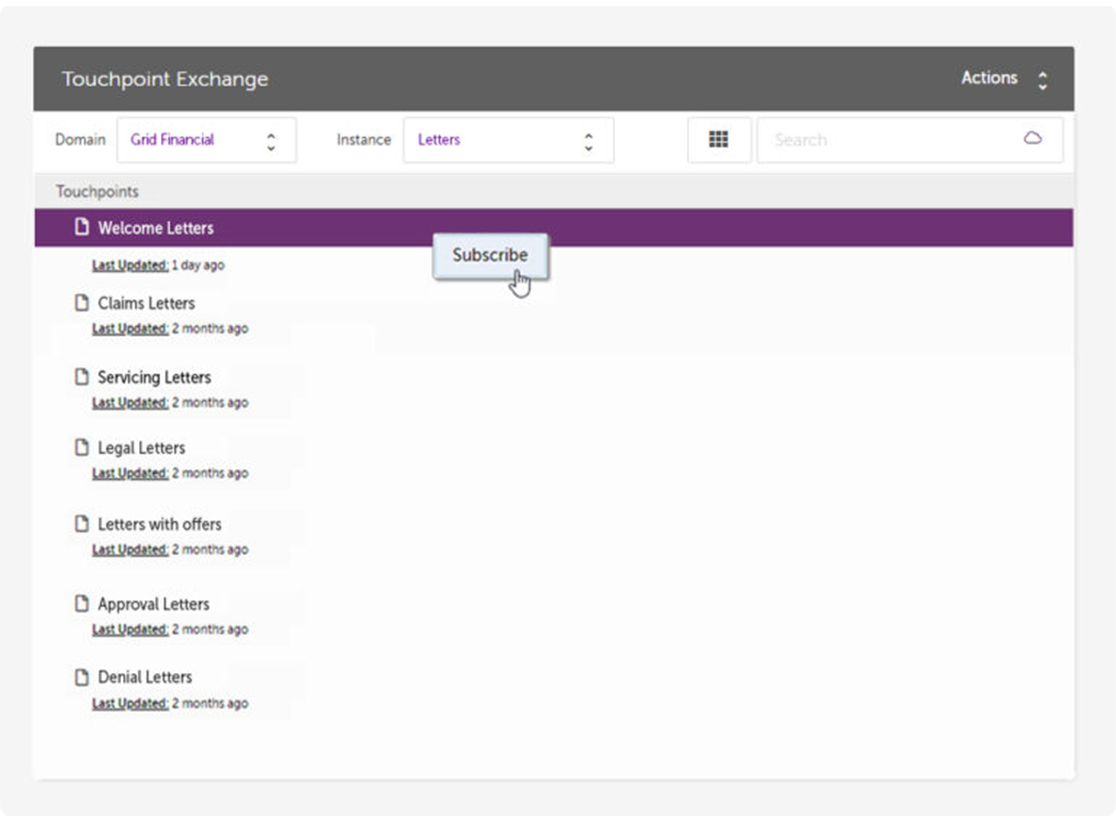Screen dimensions: 1116x820
Task: Click the document icon beside Servicing Letters
Action: pos(82,377)
